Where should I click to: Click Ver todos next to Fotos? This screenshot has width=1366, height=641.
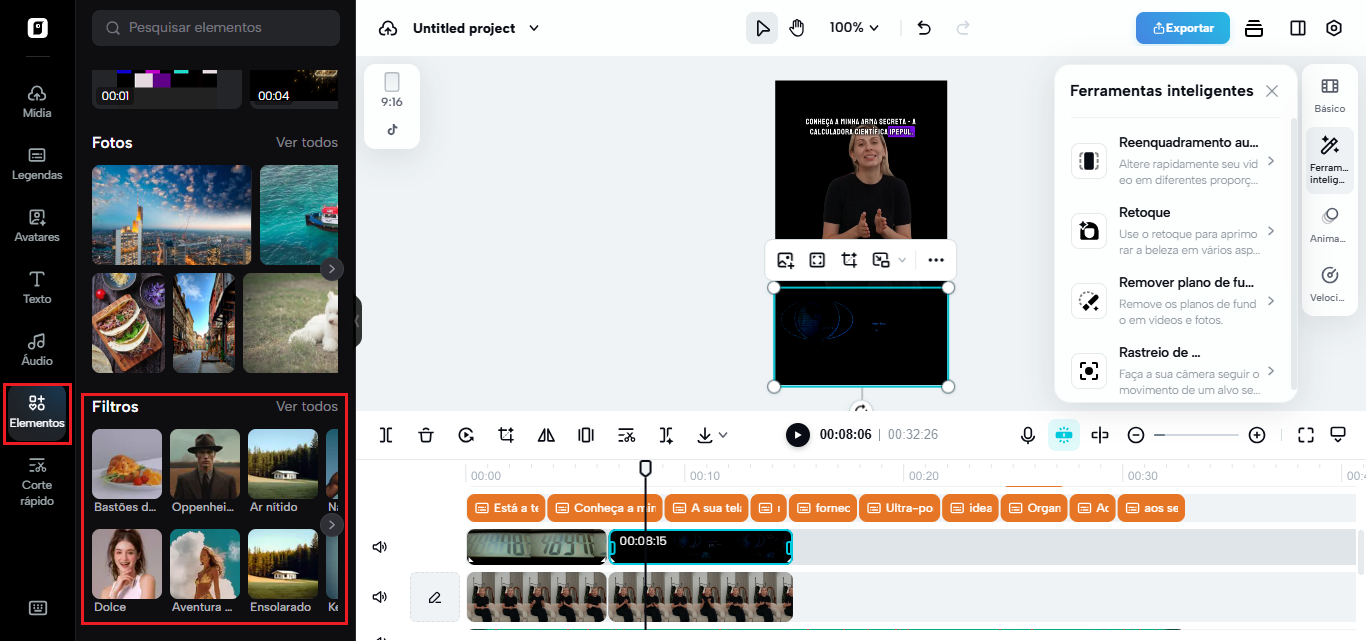point(307,142)
